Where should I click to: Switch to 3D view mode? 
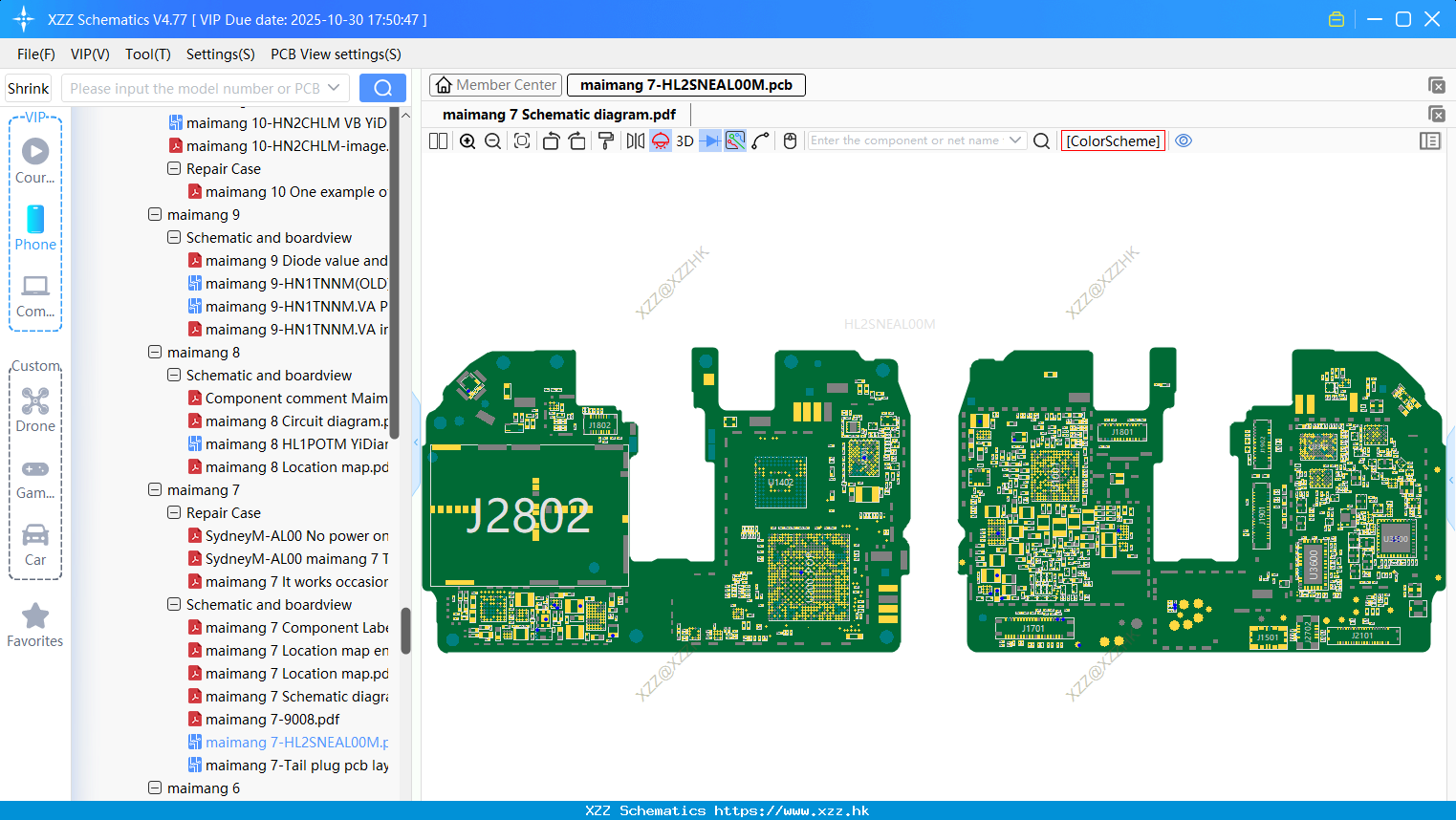coord(685,140)
